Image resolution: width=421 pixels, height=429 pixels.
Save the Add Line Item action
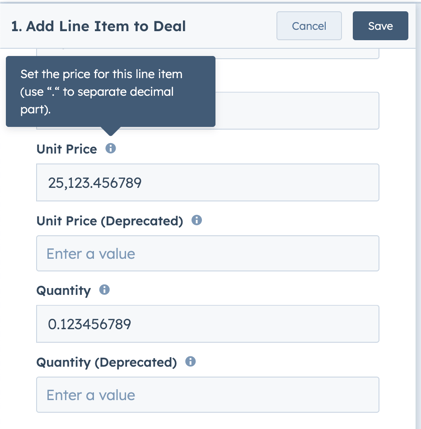click(x=380, y=26)
